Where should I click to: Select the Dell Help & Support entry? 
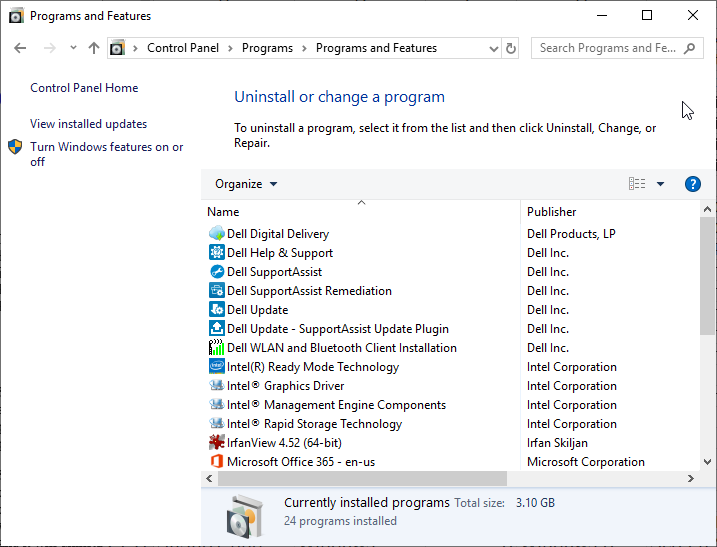tap(280, 252)
